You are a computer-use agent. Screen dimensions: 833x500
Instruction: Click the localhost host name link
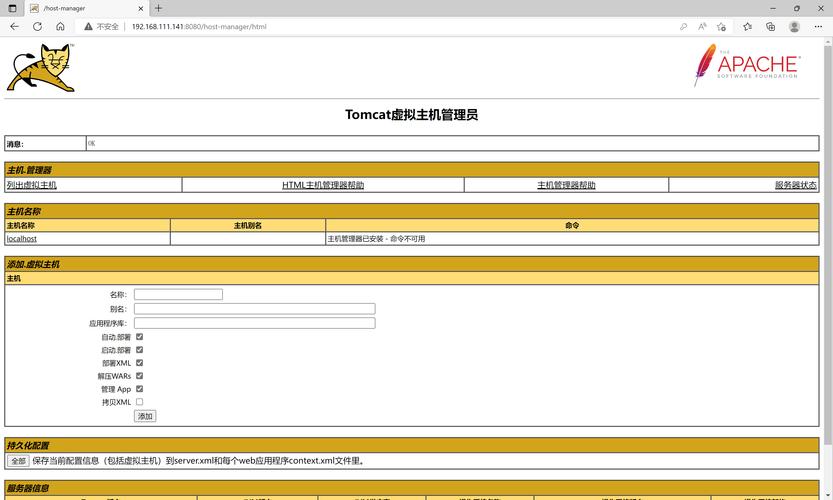click(x=22, y=239)
